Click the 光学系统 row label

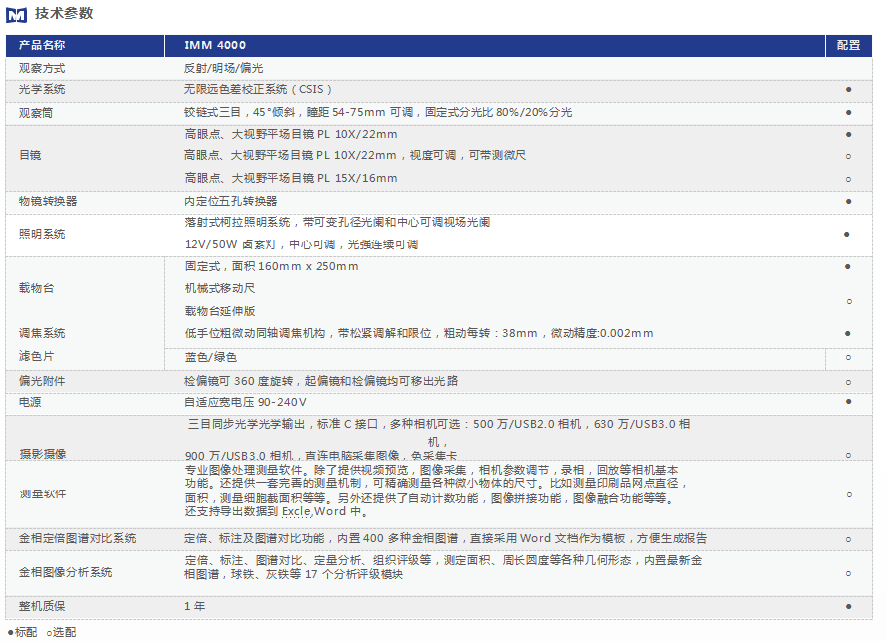(42, 89)
